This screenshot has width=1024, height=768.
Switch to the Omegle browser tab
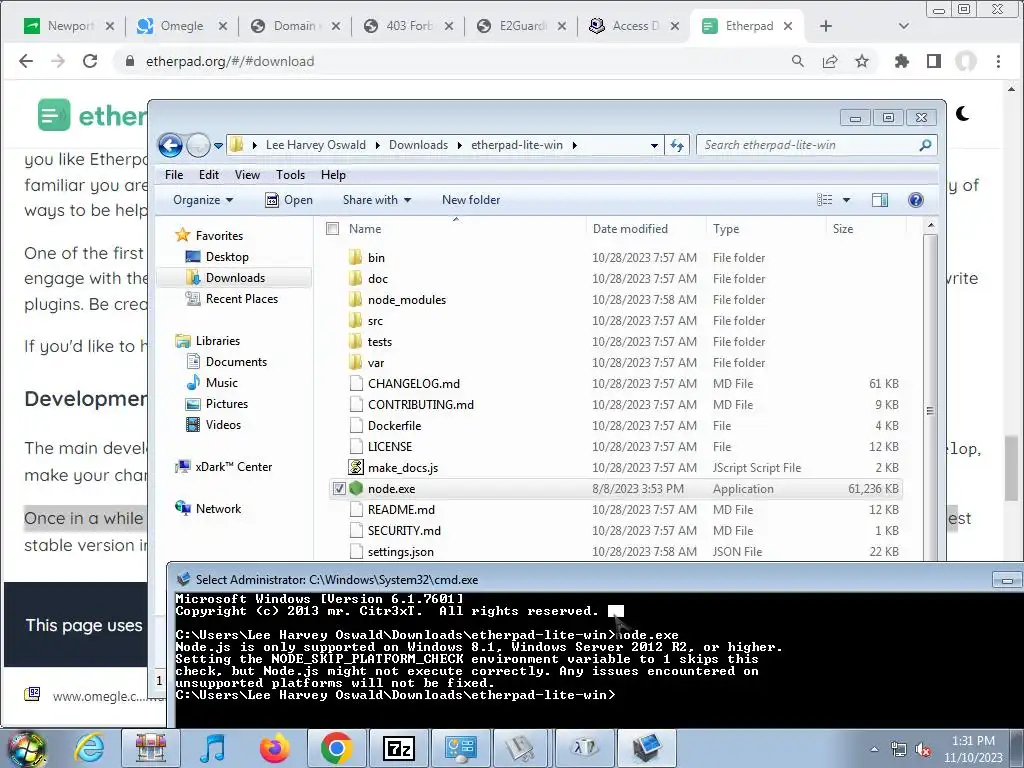pos(182,26)
